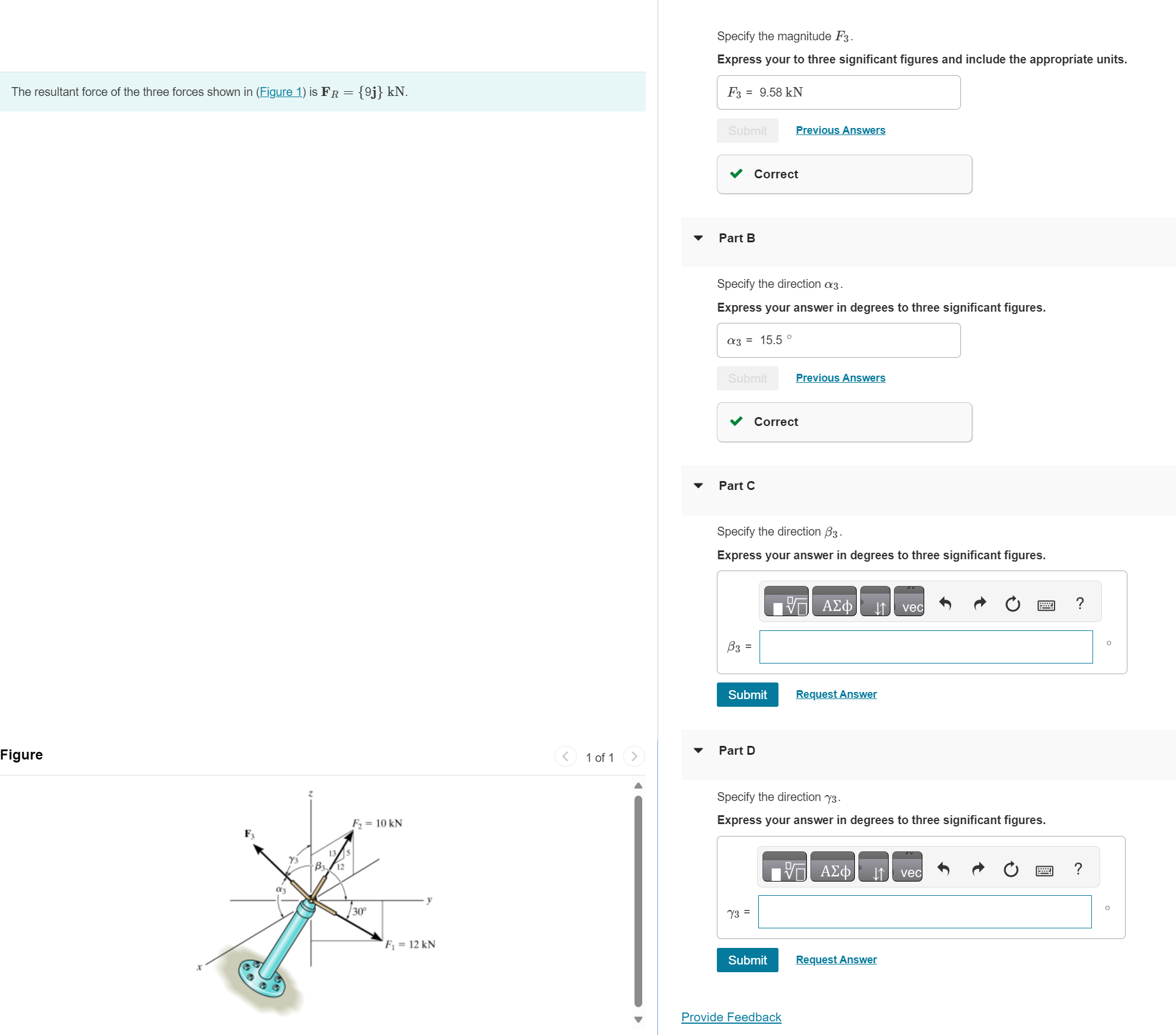
Task: Submit the β3 answer
Action: [x=747, y=694]
